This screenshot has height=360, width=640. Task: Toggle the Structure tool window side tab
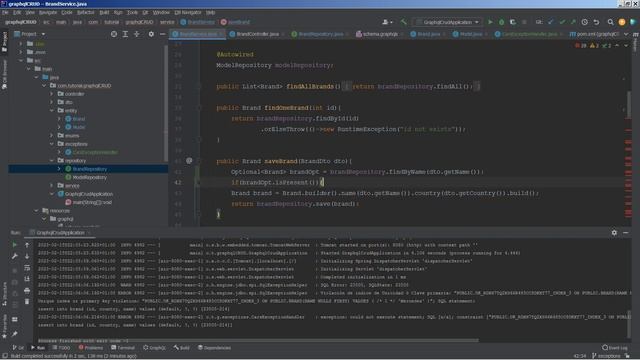coord(4,294)
